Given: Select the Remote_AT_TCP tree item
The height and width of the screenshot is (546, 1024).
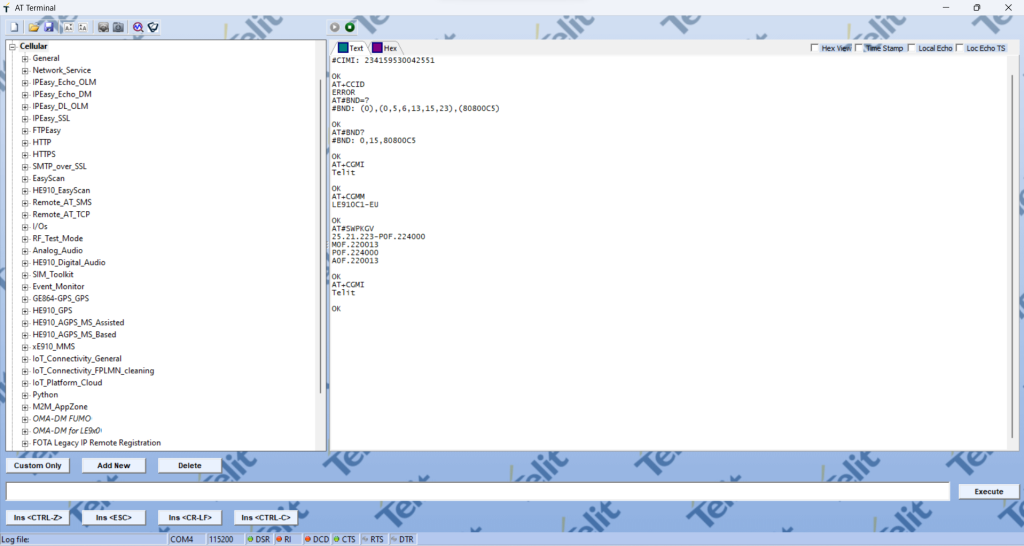Looking at the screenshot, I should (x=61, y=214).
